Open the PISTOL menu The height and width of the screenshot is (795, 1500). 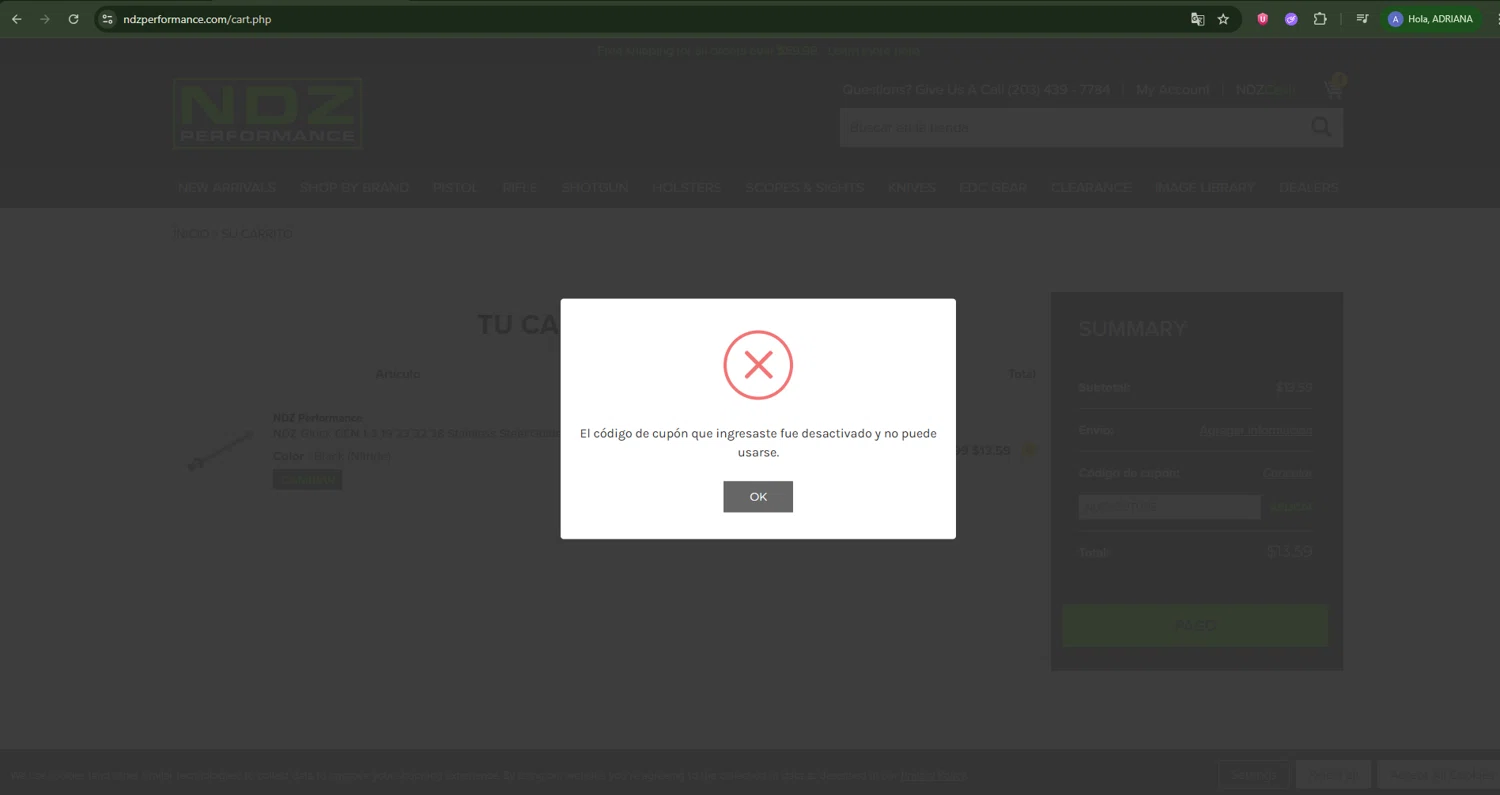tap(456, 187)
